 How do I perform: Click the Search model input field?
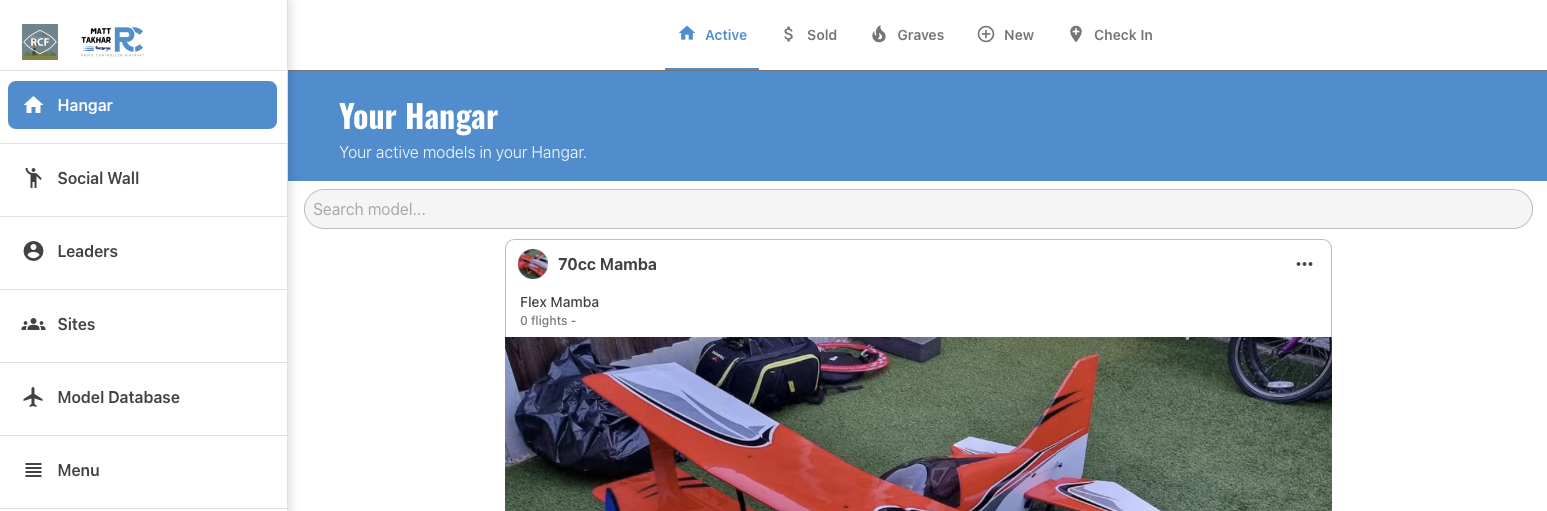point(918,209)
